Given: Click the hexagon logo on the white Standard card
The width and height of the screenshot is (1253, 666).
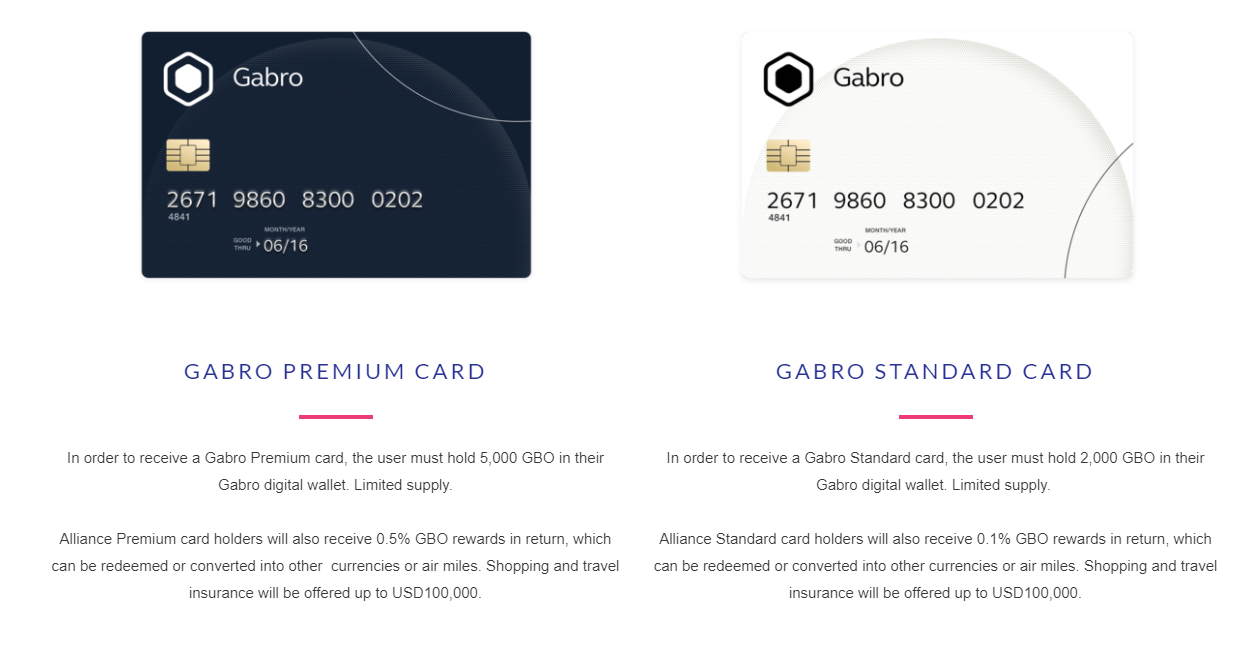Looking at the screenshot, I should (x=788, y=79).
